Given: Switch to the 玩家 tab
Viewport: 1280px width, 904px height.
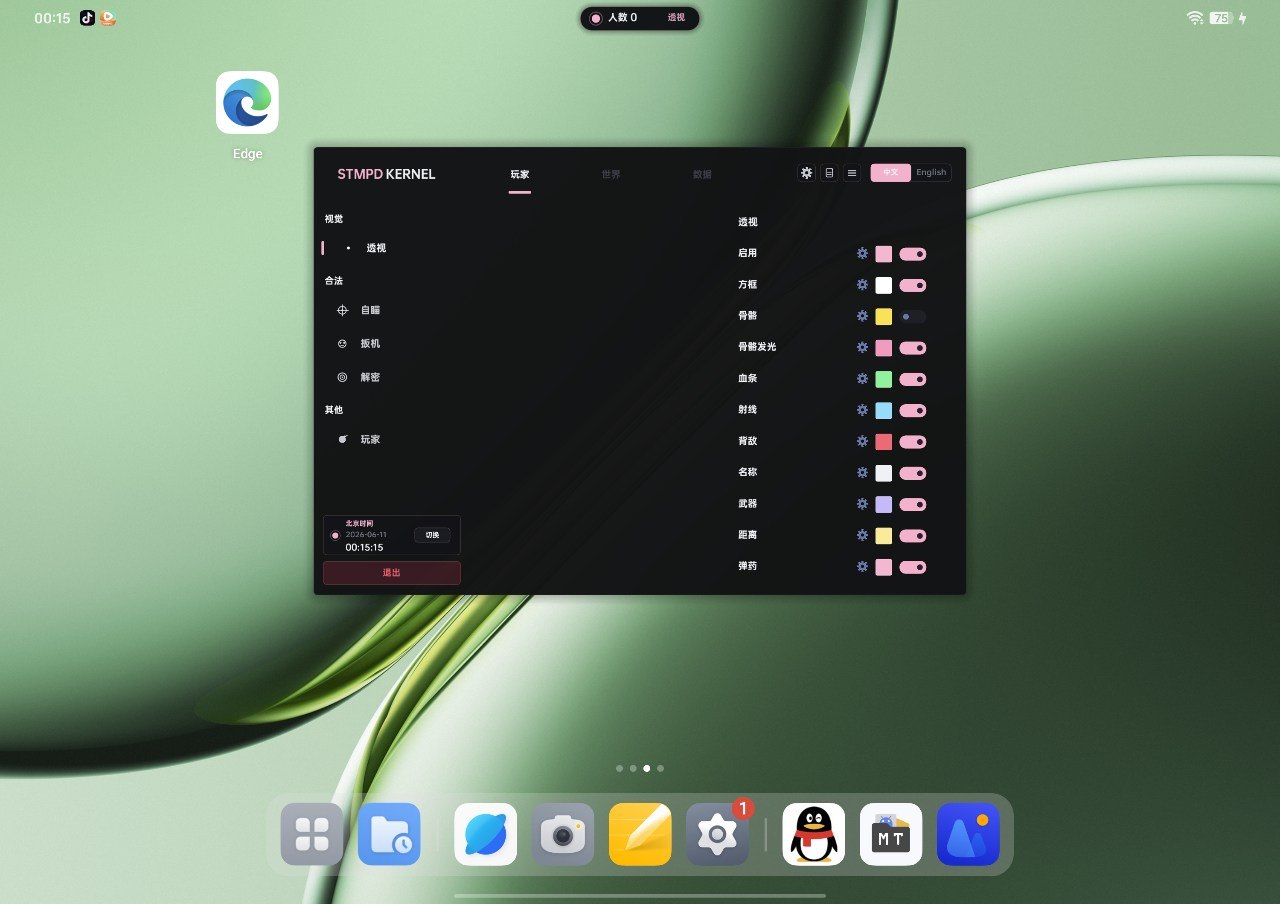Looking at the screenshot, I should click(x=520, y=175).
